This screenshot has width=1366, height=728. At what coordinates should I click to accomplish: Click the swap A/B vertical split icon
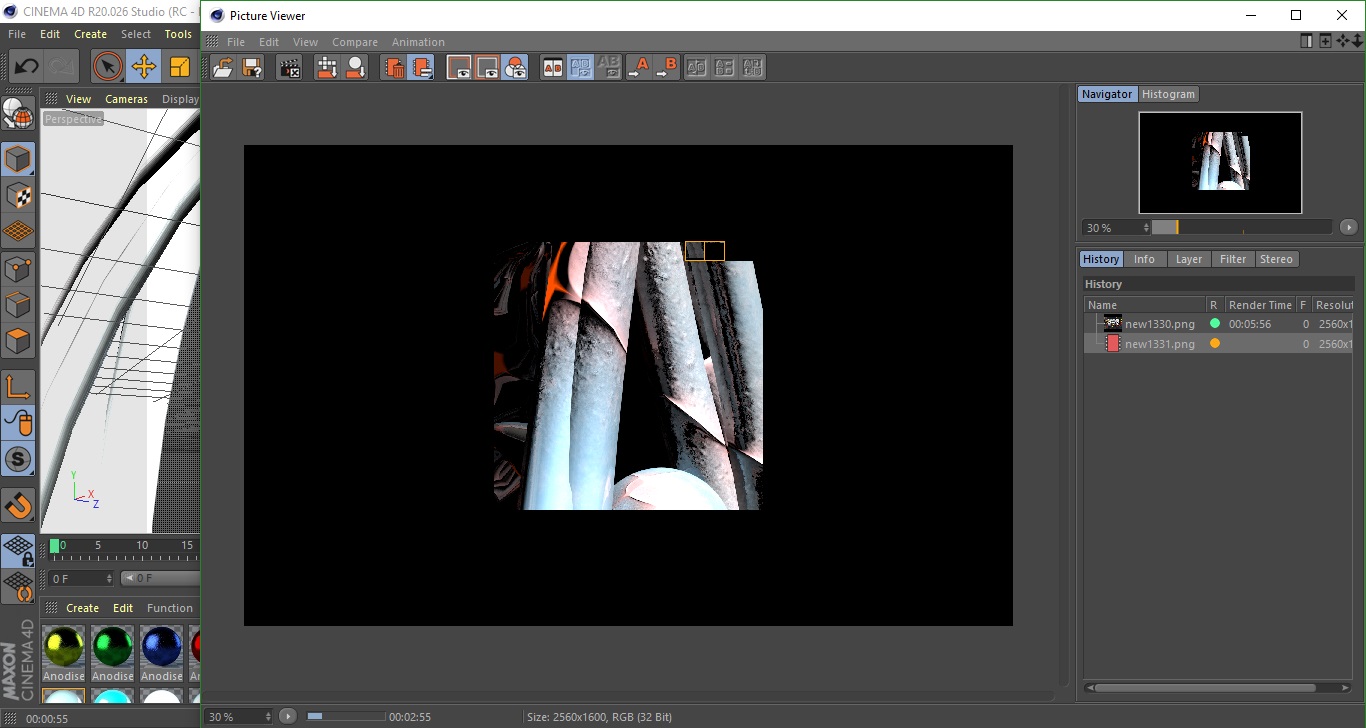[697, 68]
